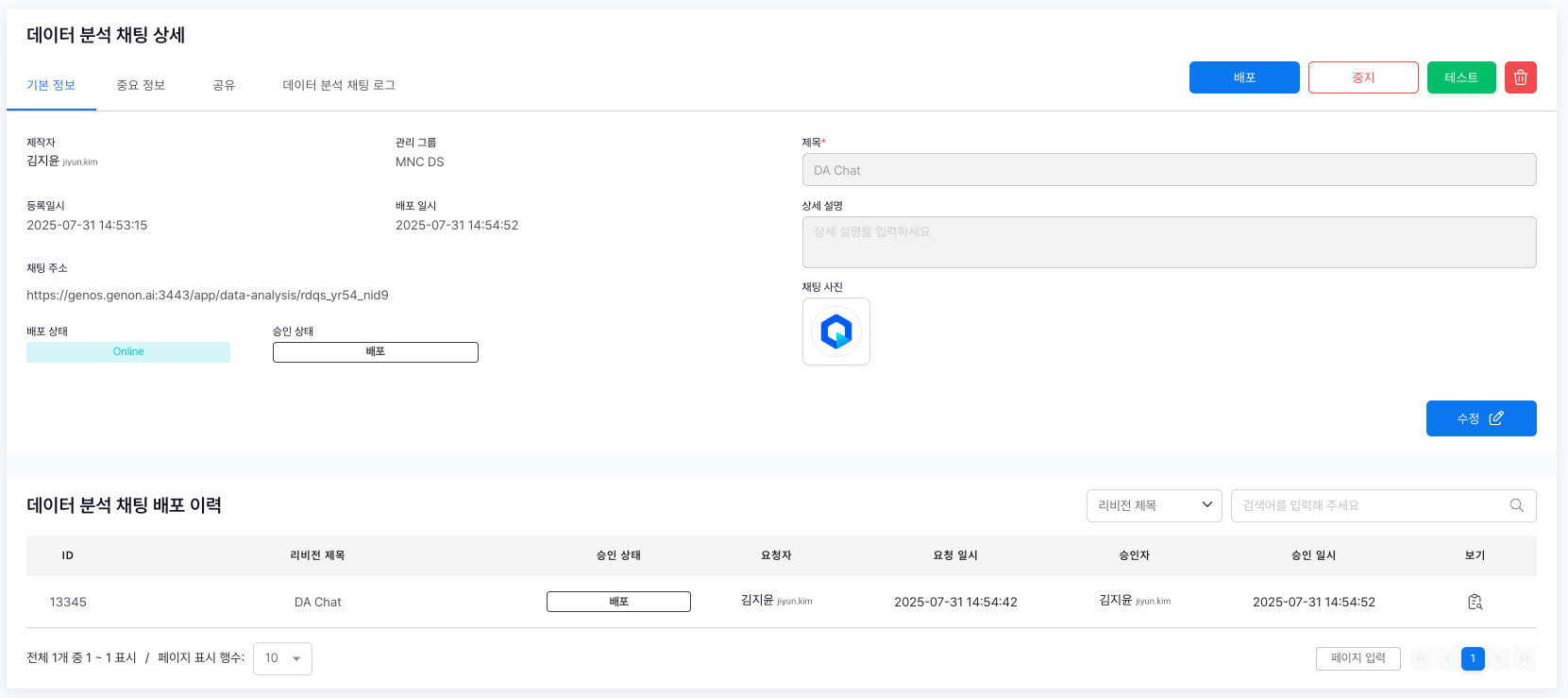Click the 수정 edit button
This screenshot has width=1568, height=698.
pos(1480,418)
